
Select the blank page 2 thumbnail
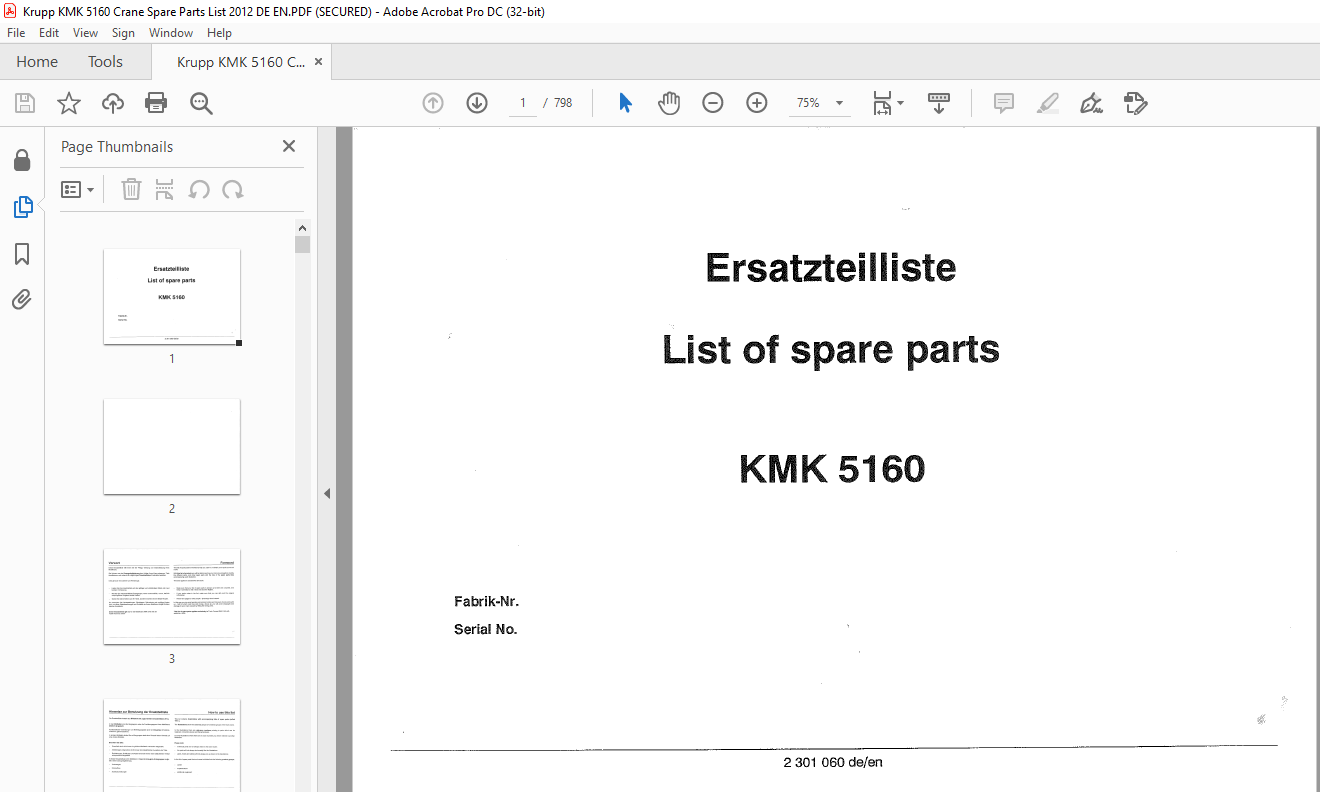point(172,446)
